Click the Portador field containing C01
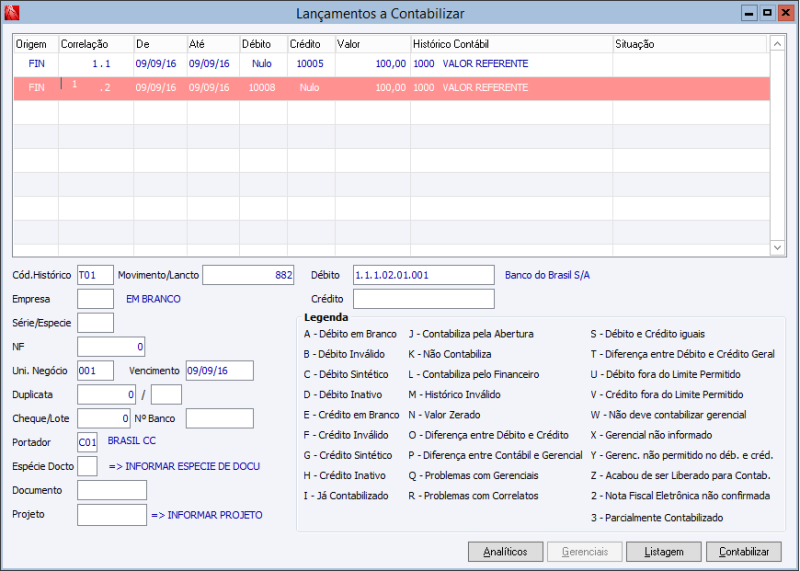 point(87,442)
